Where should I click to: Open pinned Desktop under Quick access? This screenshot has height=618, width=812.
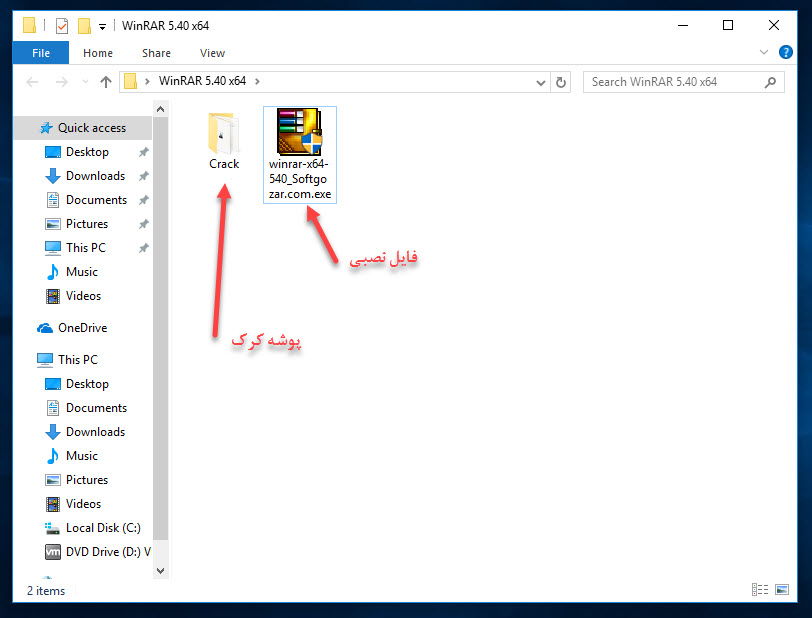coord(88,152)
